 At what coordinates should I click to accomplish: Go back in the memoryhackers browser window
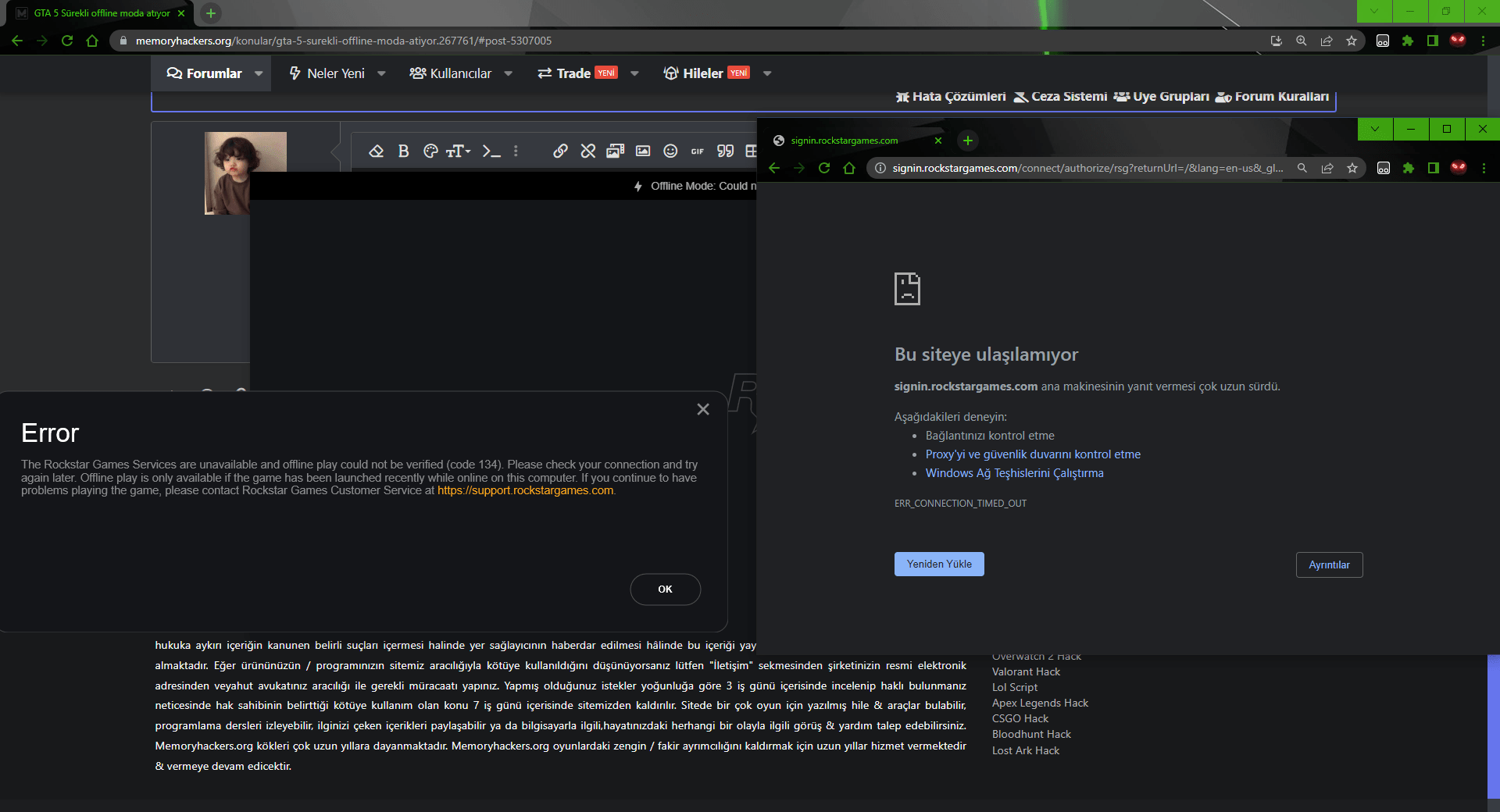(17, 41)
